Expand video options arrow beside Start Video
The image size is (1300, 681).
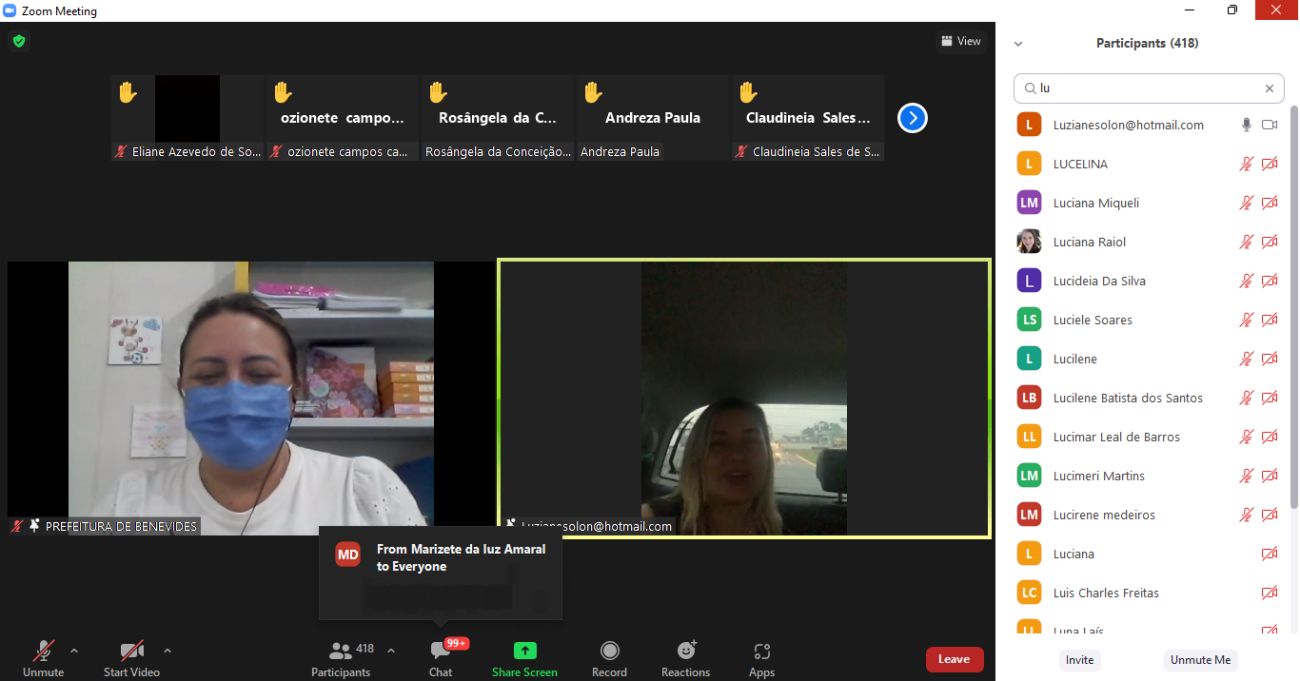point(167,651)
